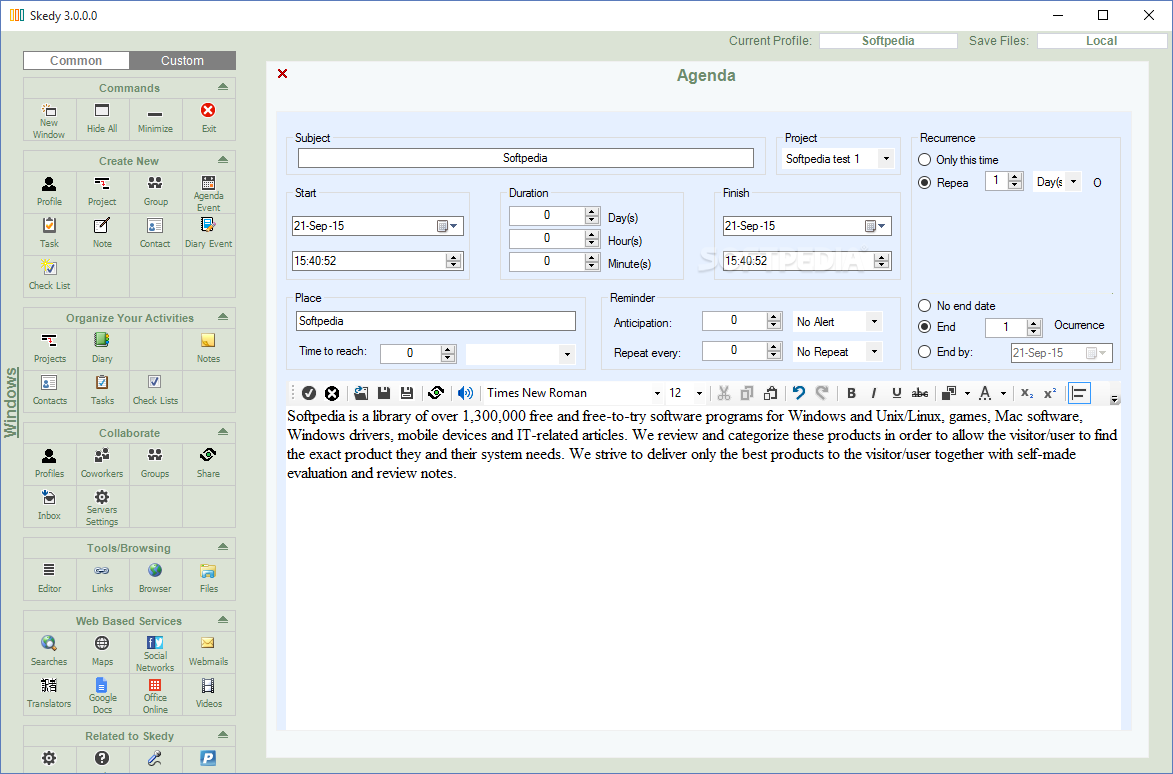
Task: Open the recurrence Day(s) unit dropdown
Action: 1074,182
